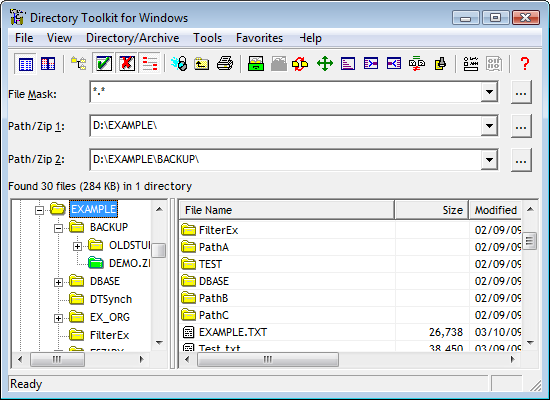550x400 pixels.
Task: Click the file list scroll-up arrow
Action: [x=530, y=209]
